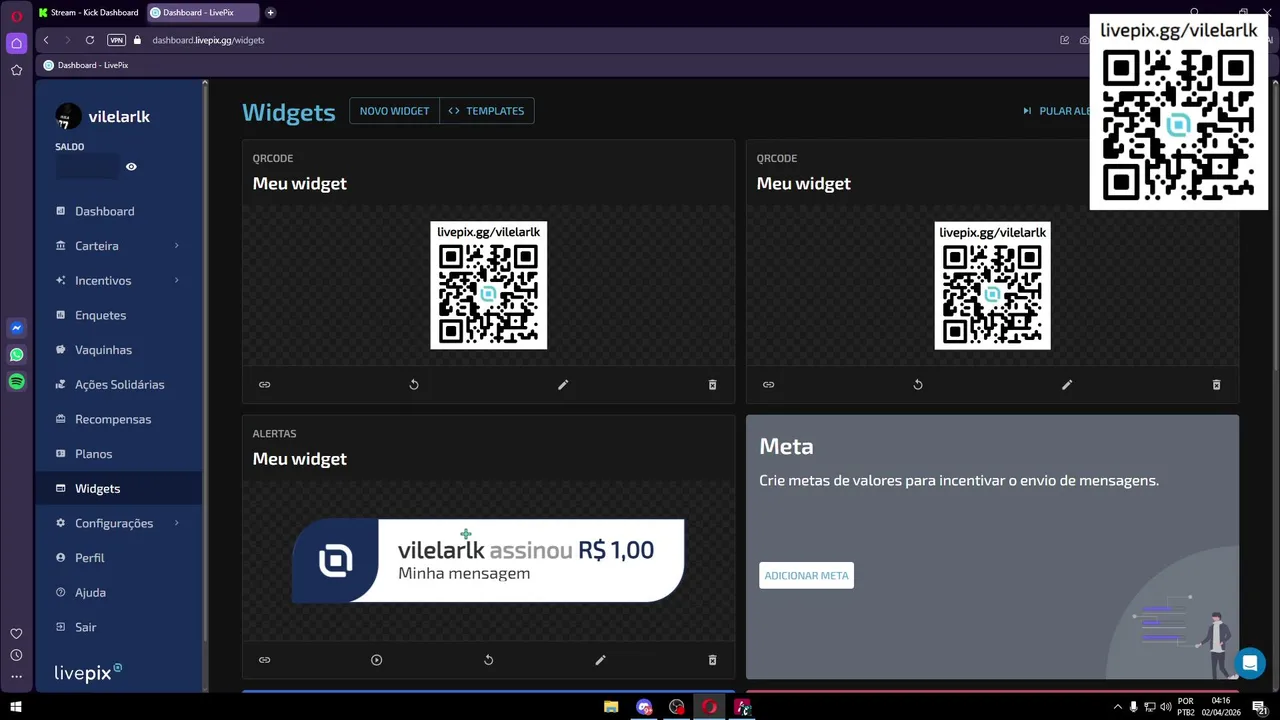Open Dashboard - LivePix bookmark

[86, 65]
